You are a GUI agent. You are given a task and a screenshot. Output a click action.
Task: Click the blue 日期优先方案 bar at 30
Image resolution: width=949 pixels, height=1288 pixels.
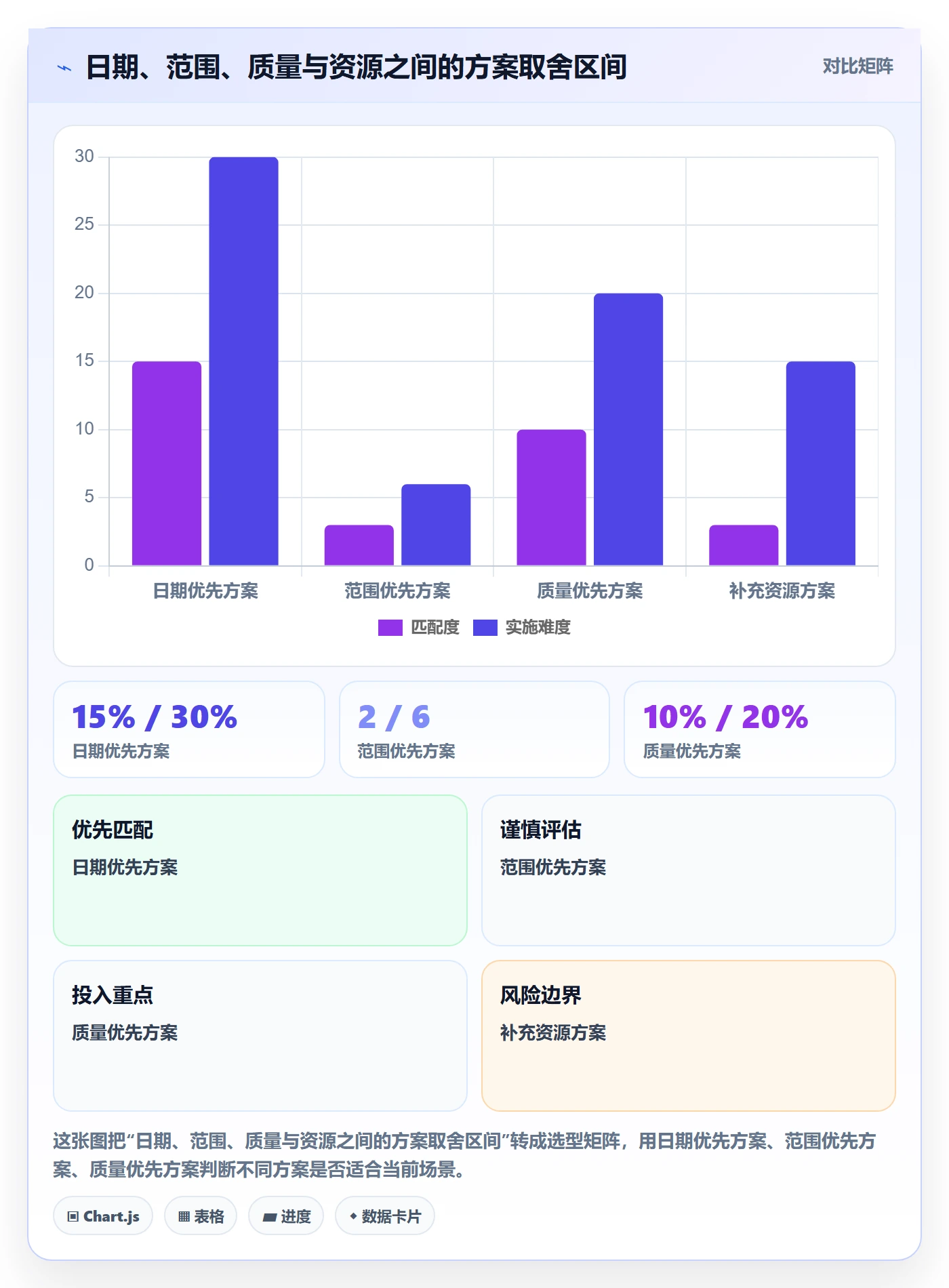pyautogui.click(x=243, y=361)
